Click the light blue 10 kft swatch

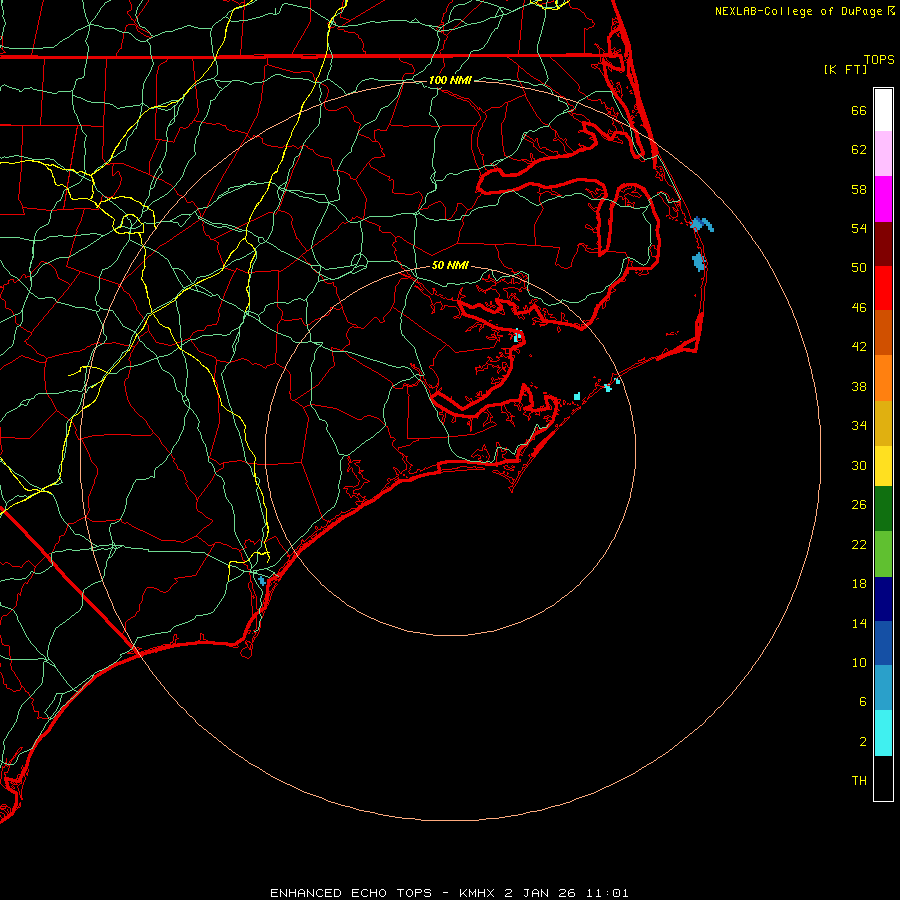[883, 688]
